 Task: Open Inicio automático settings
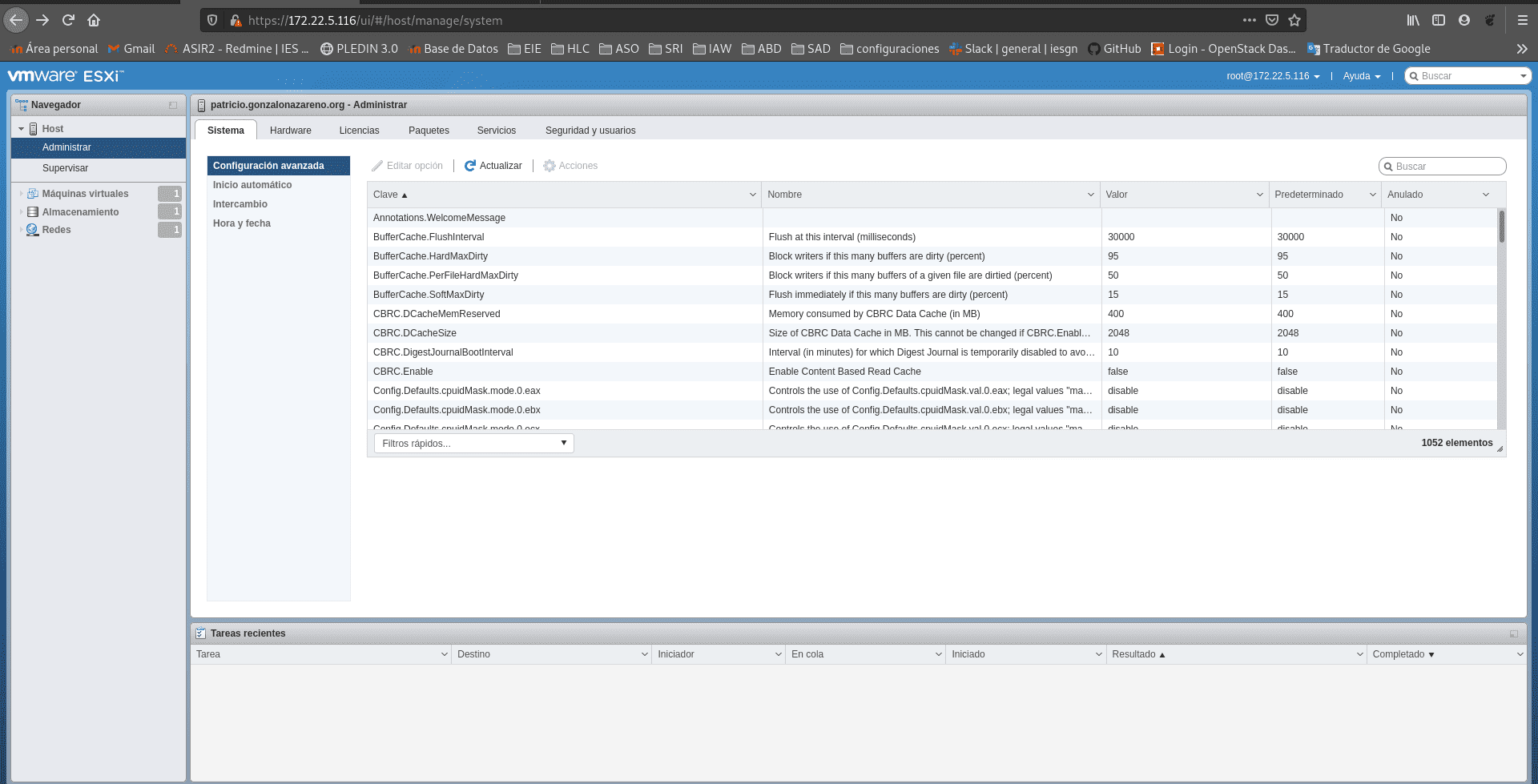[252, 185]
